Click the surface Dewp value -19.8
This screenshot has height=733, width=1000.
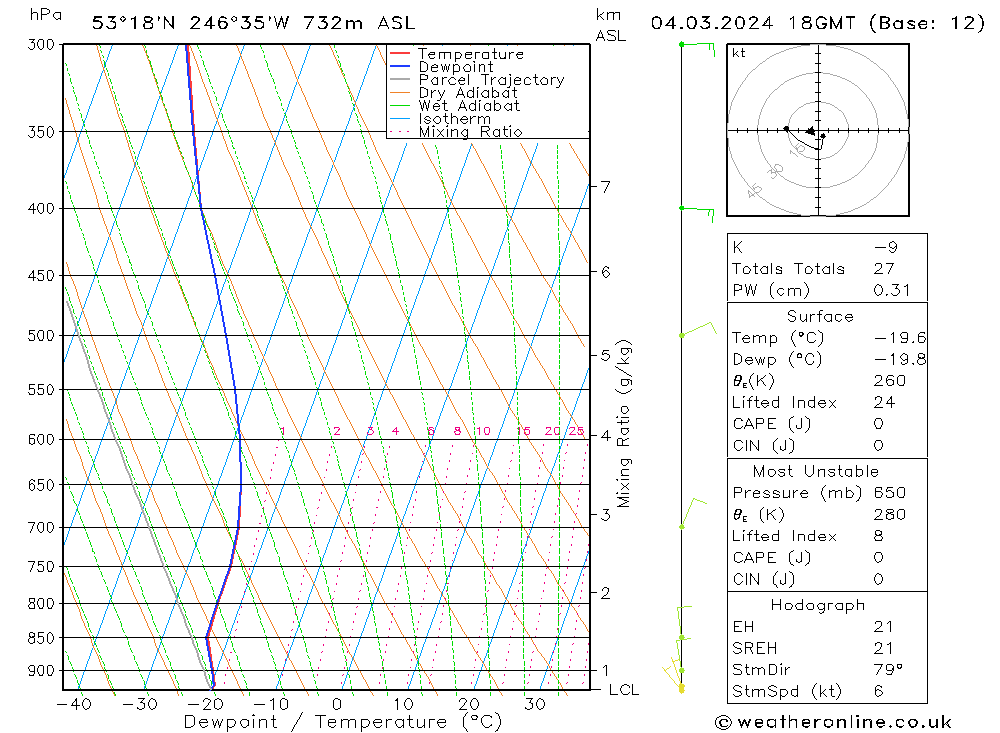tap(900, 359)
